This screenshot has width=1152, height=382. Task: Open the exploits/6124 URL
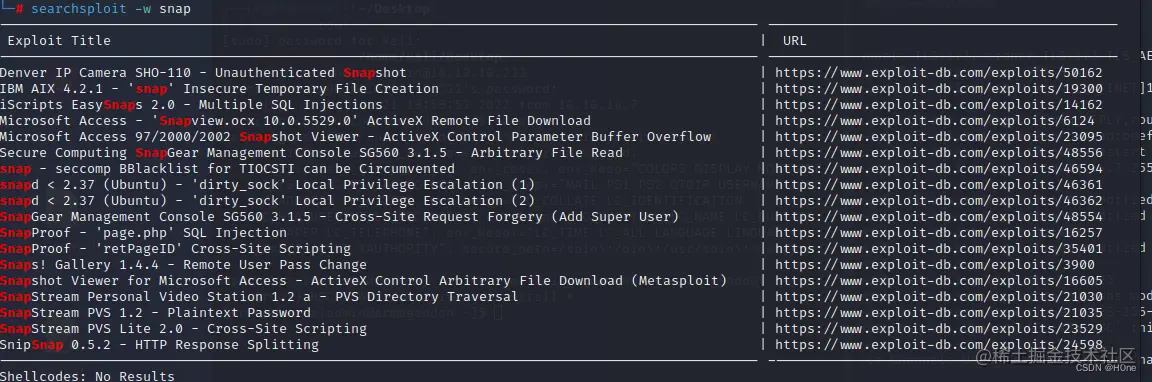tap(935, 121)
